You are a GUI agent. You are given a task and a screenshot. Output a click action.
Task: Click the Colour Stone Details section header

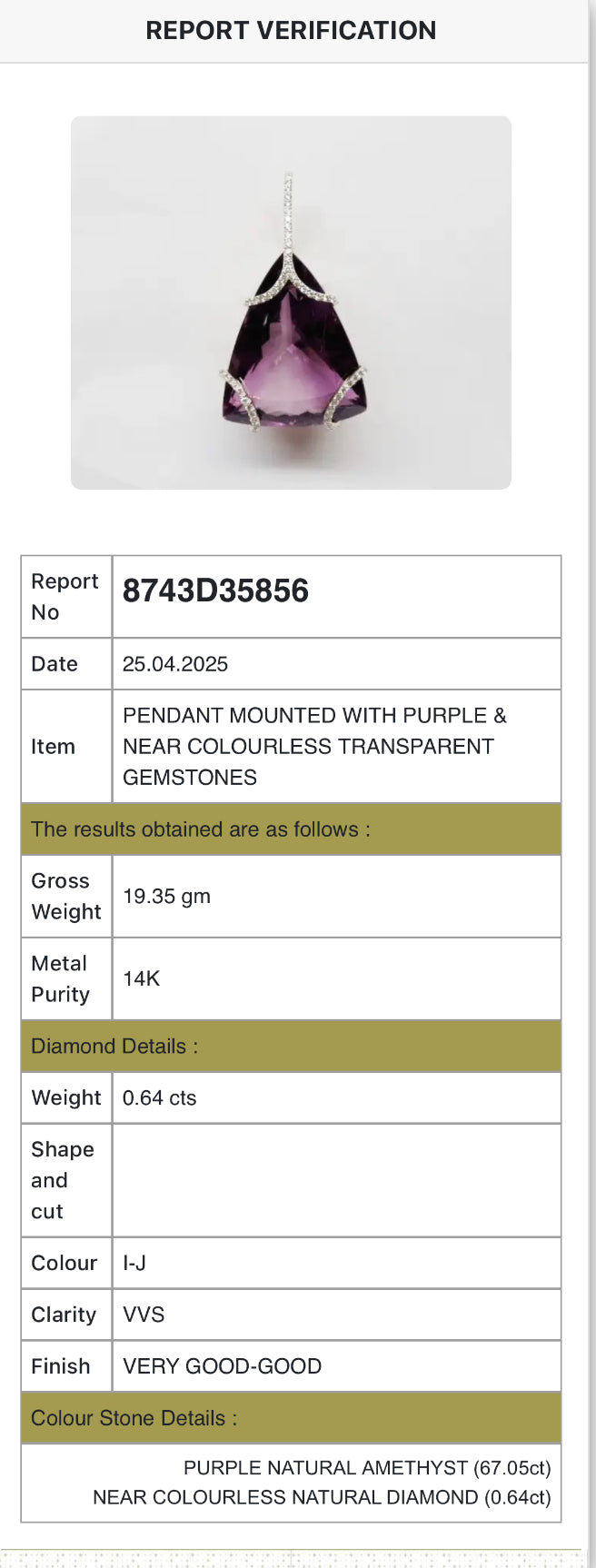[x=134, y=1418]
